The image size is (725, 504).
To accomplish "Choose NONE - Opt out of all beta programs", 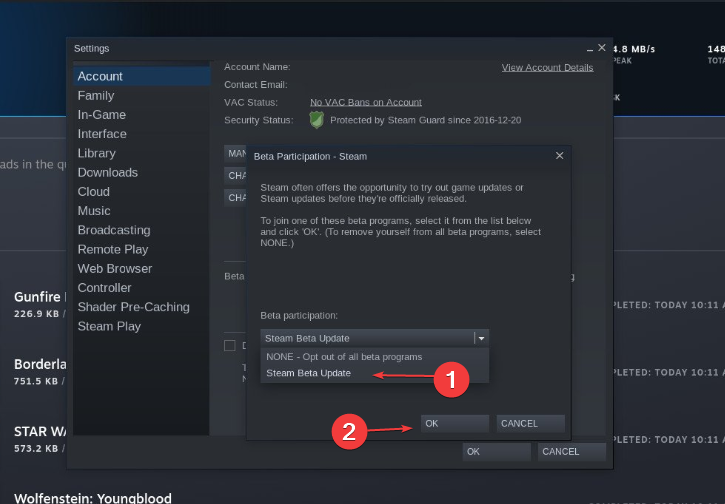I will pyautogui.click(x=375, y=357).
